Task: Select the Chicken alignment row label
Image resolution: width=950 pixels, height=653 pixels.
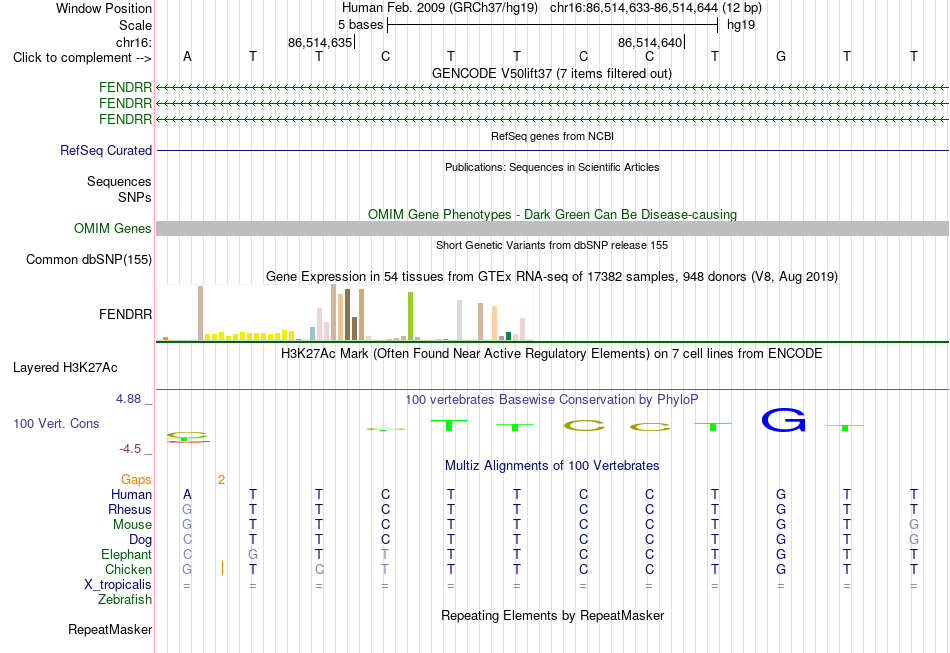Action: pyautogui.click(x=128, y=569)
